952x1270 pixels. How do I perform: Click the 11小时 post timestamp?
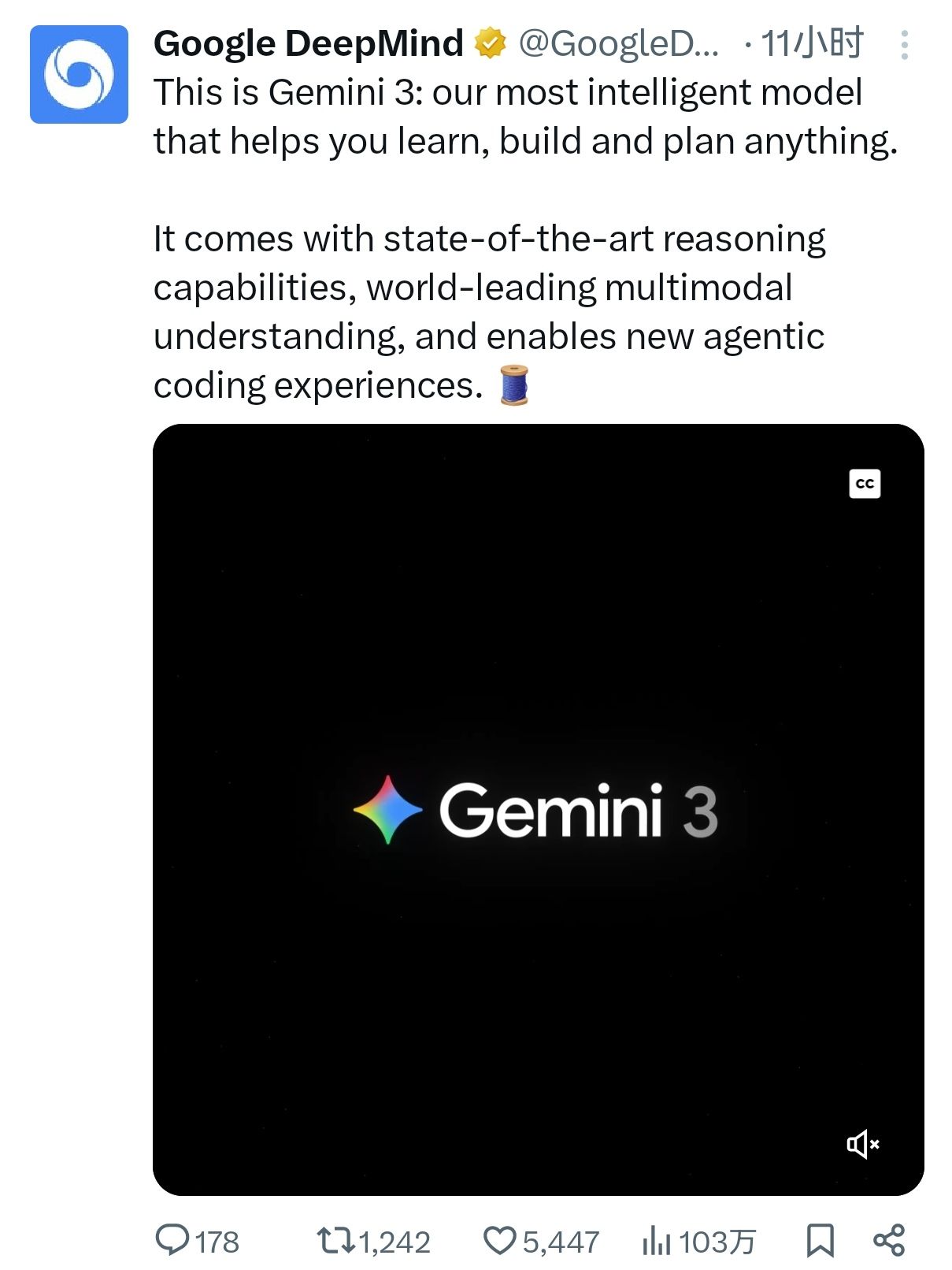(x=812, y=43)
